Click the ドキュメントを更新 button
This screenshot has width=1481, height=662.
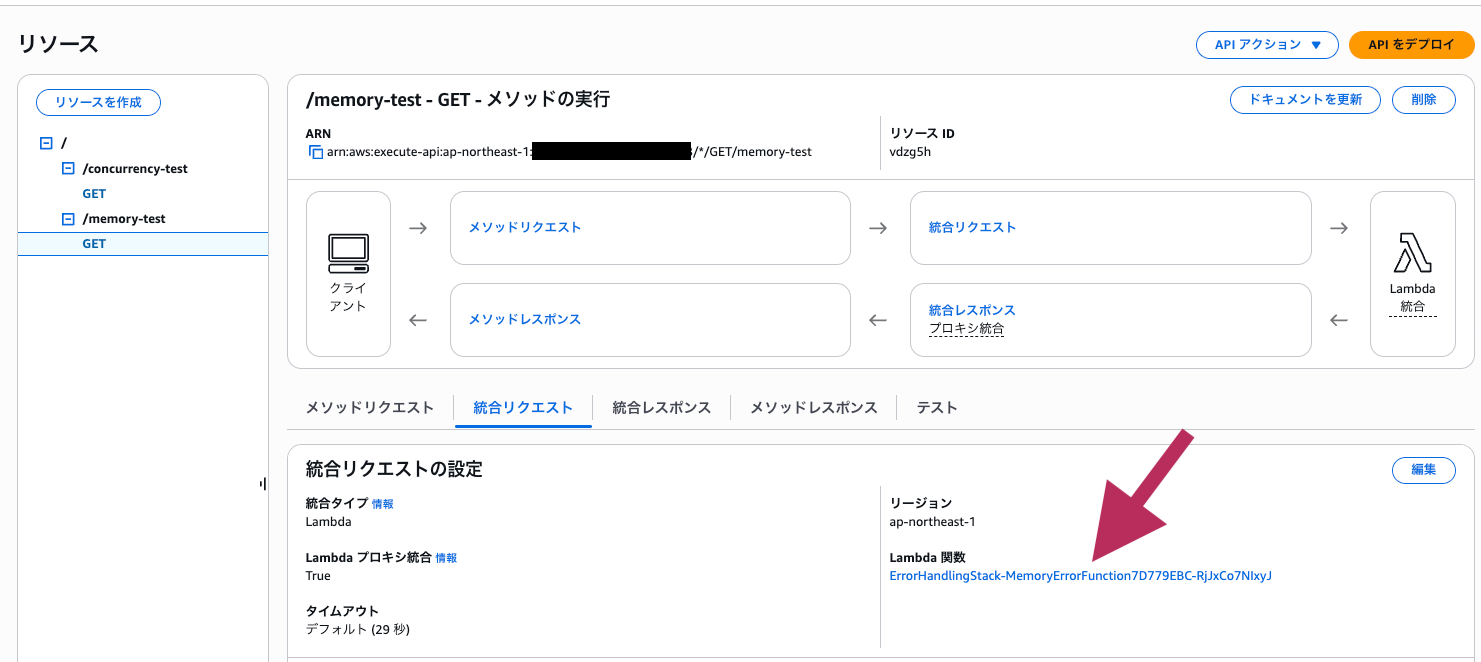[1305, 100]
